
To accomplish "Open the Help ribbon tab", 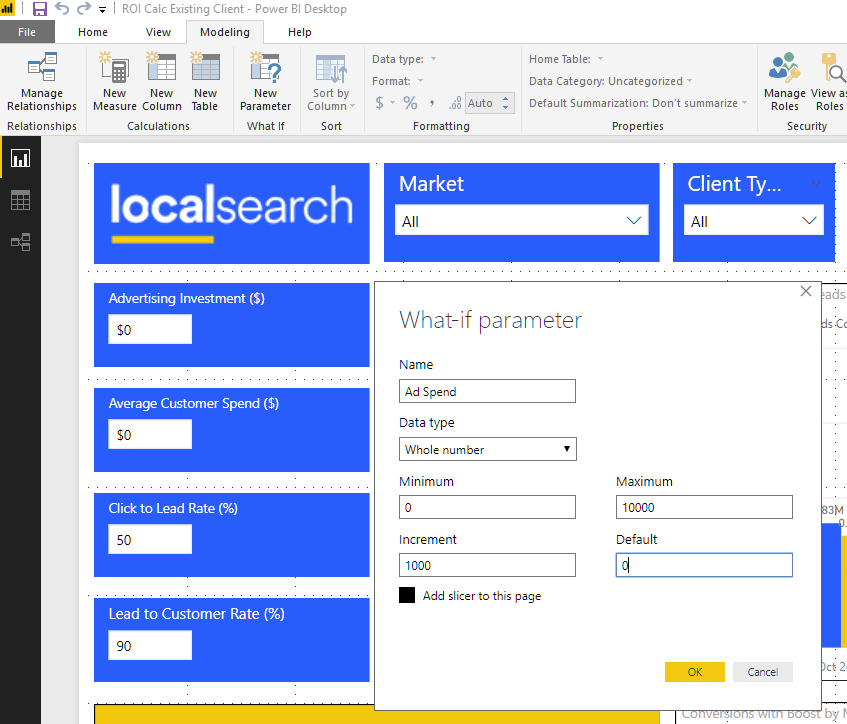I will click(300, 32).
